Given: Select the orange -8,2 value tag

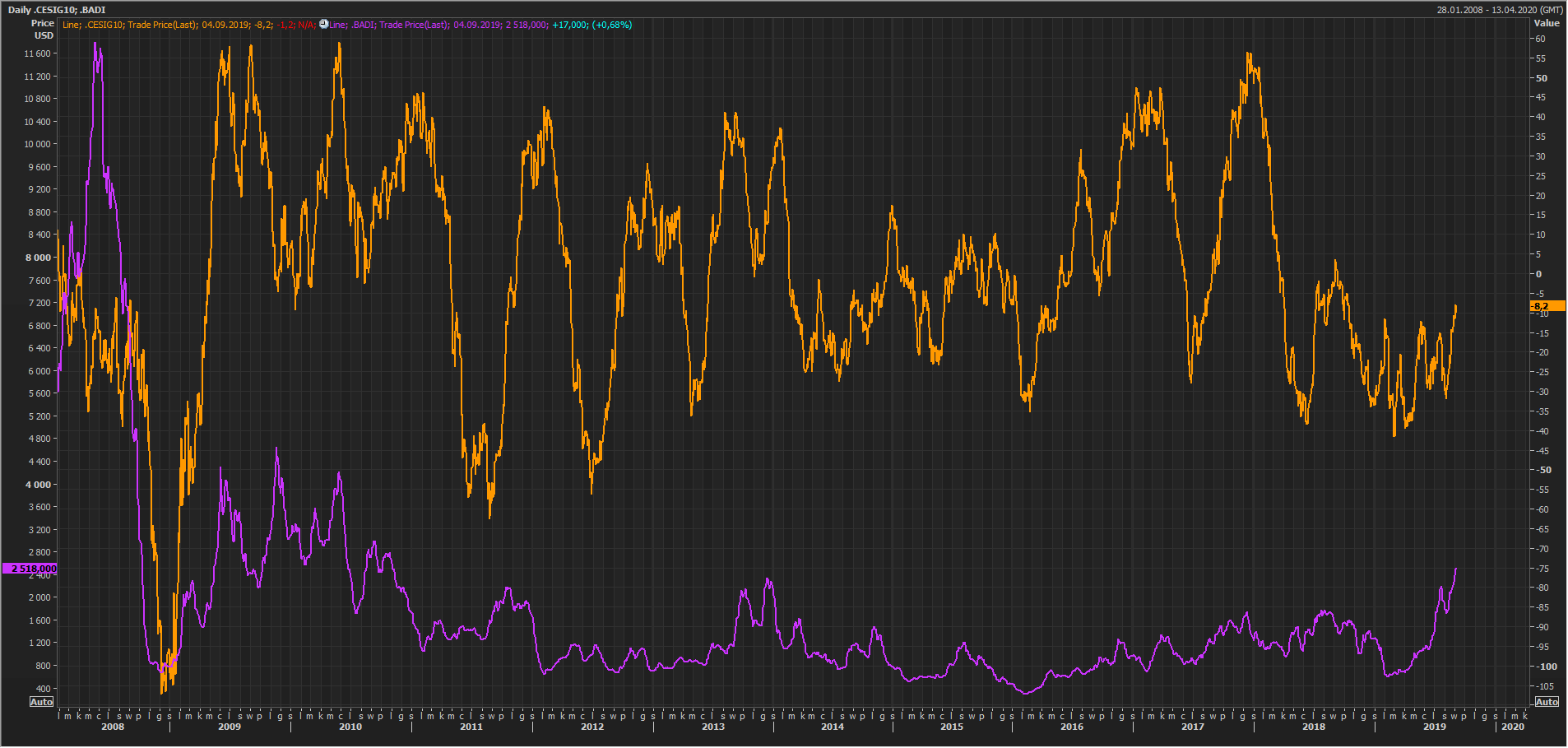Looking at the screenshot, I should point(1546,306).
